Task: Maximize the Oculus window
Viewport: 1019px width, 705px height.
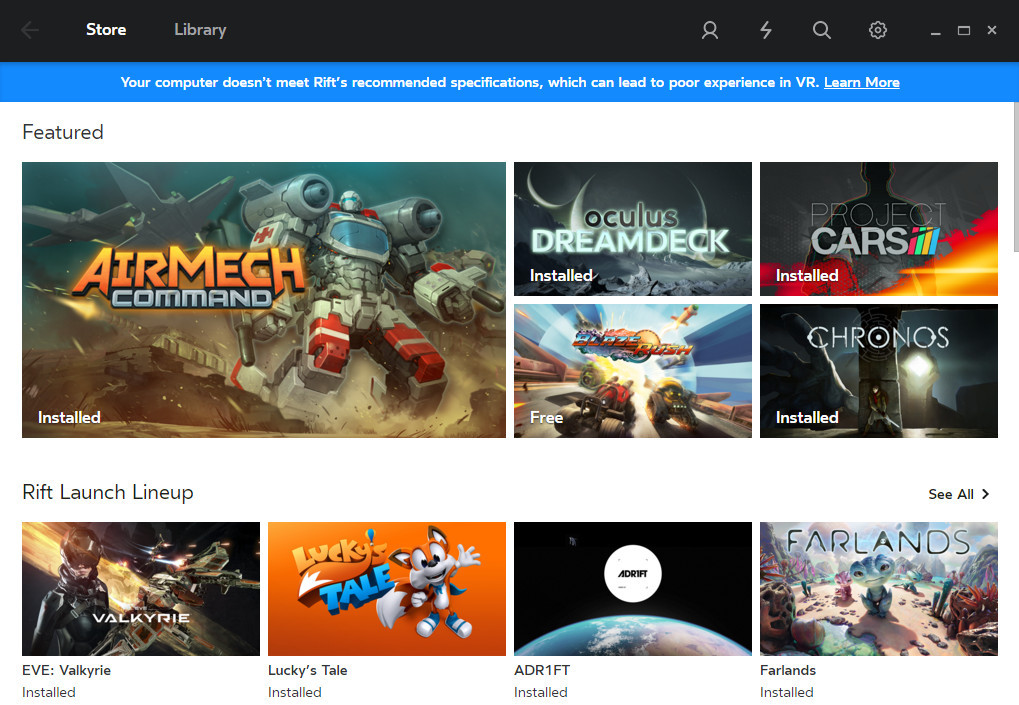Action: pyautogui.click(x=964, y=31)
